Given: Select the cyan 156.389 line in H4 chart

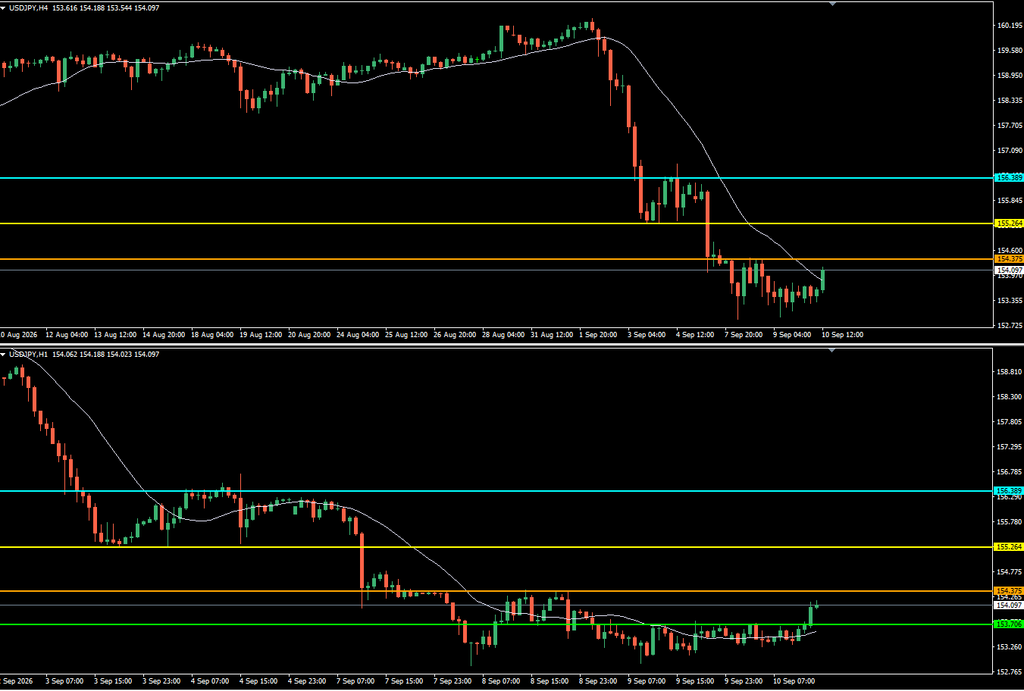Looking at the screenshot, I should coord(496,178).
